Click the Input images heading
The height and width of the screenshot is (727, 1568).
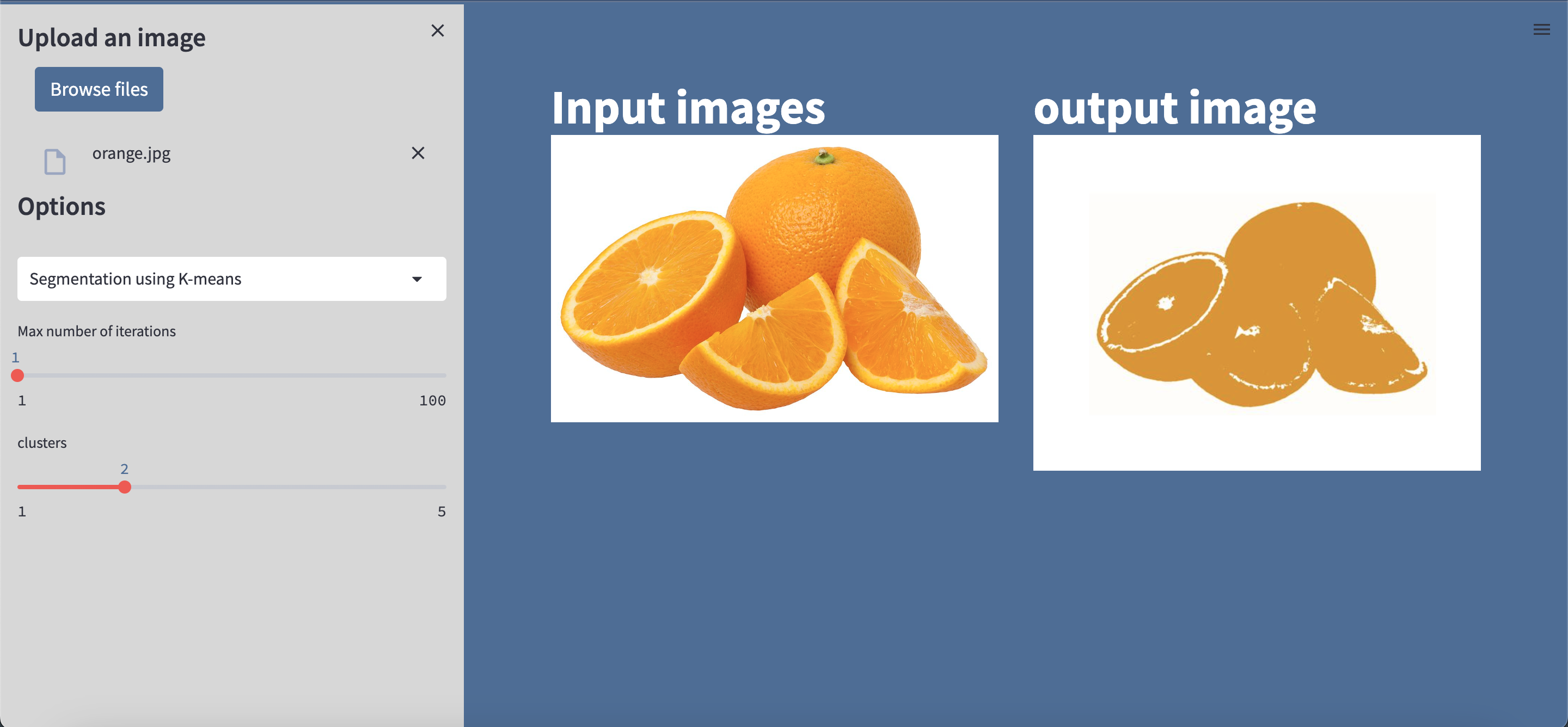point(687,108)
